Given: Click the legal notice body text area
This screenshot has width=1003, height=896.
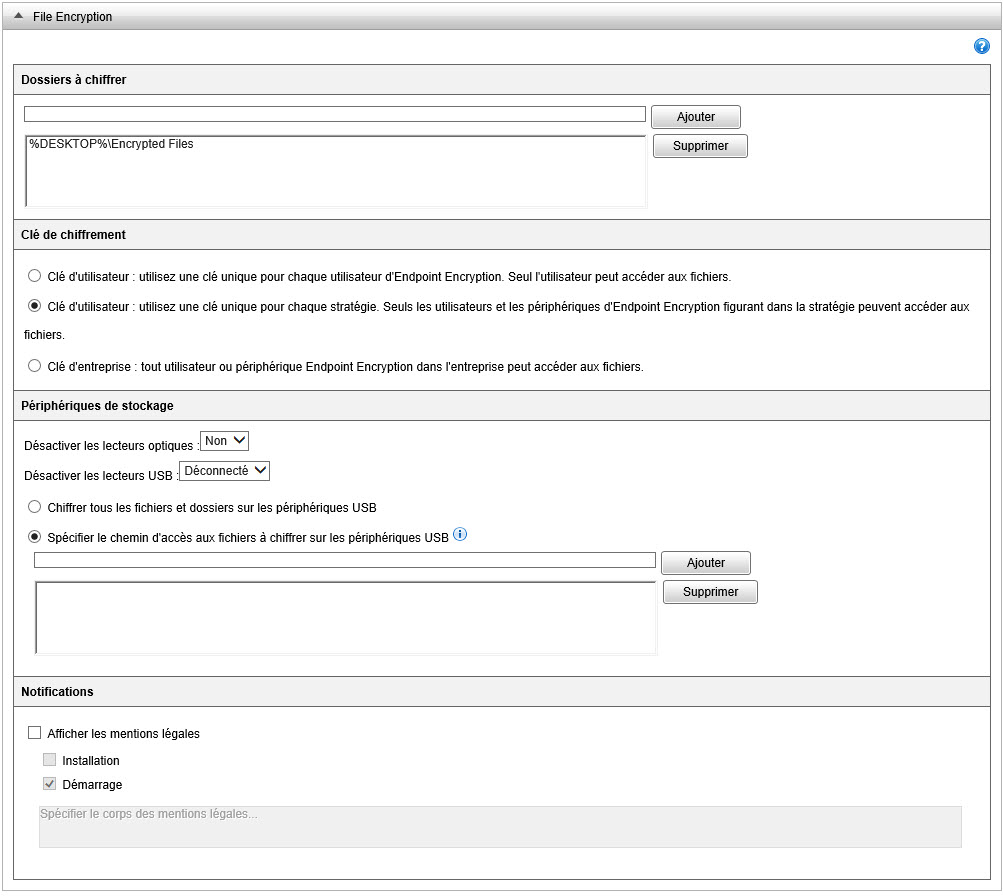Looking at the screenshot, I should tap(500, 827).
